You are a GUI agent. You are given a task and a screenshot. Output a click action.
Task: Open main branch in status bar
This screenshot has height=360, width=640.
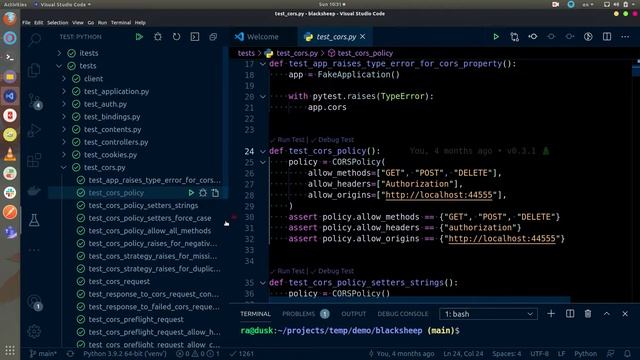[x=43, y=353]
